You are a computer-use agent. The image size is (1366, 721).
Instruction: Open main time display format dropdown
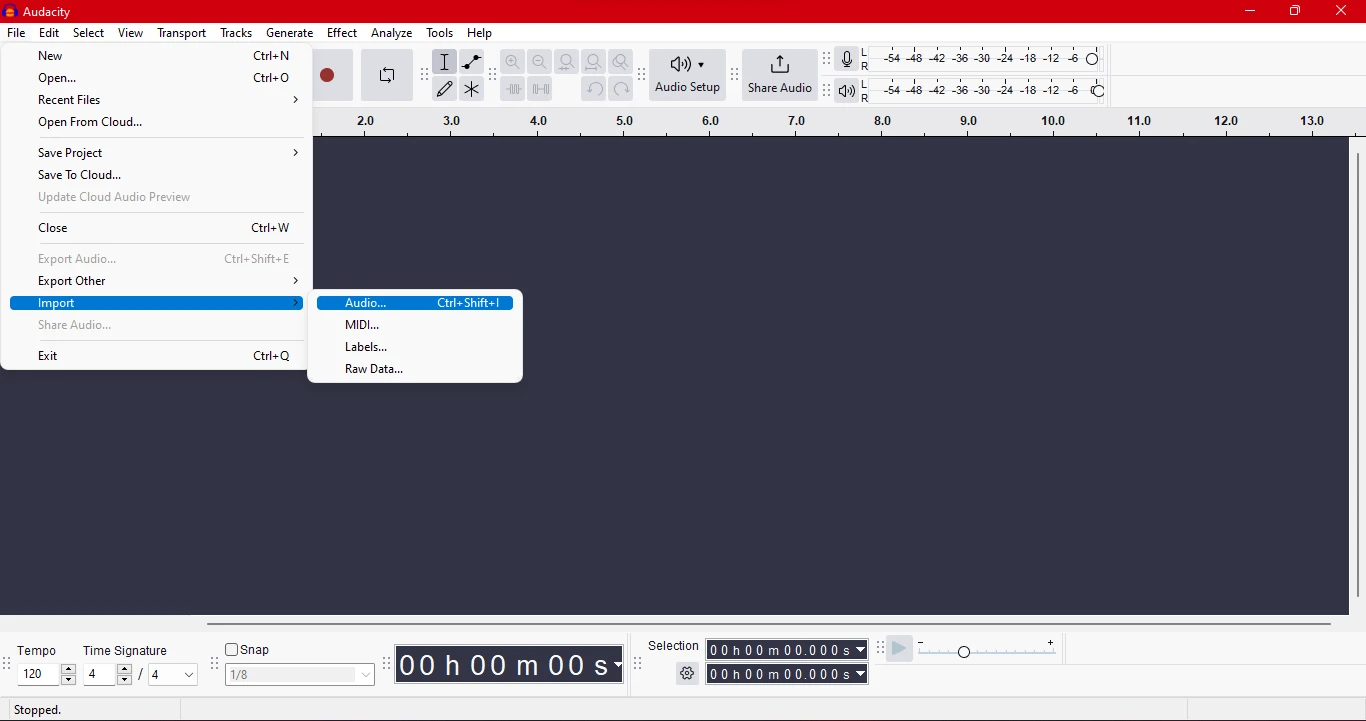617,666
